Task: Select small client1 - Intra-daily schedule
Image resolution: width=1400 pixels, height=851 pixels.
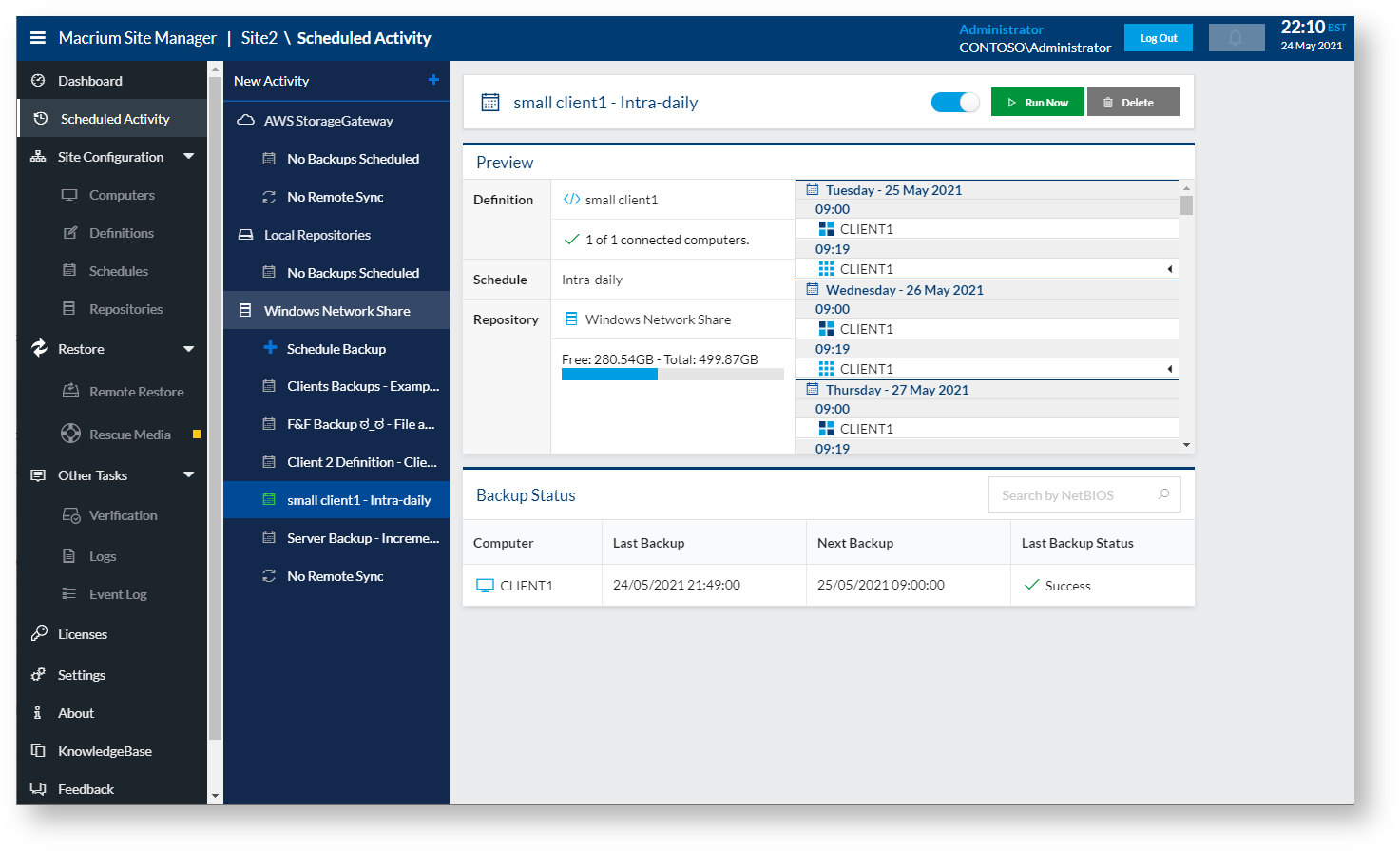Action: 336,500
